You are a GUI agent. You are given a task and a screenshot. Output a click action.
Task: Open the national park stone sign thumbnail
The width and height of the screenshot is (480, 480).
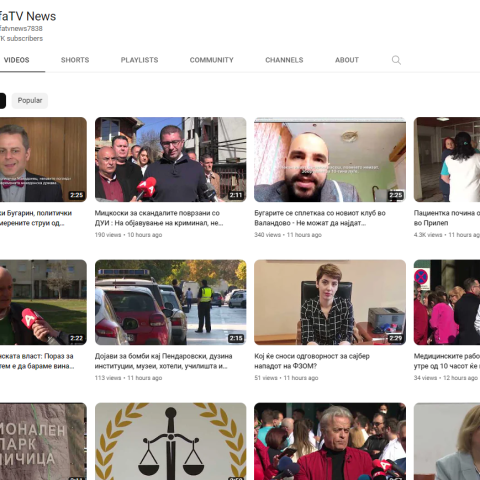43,441
